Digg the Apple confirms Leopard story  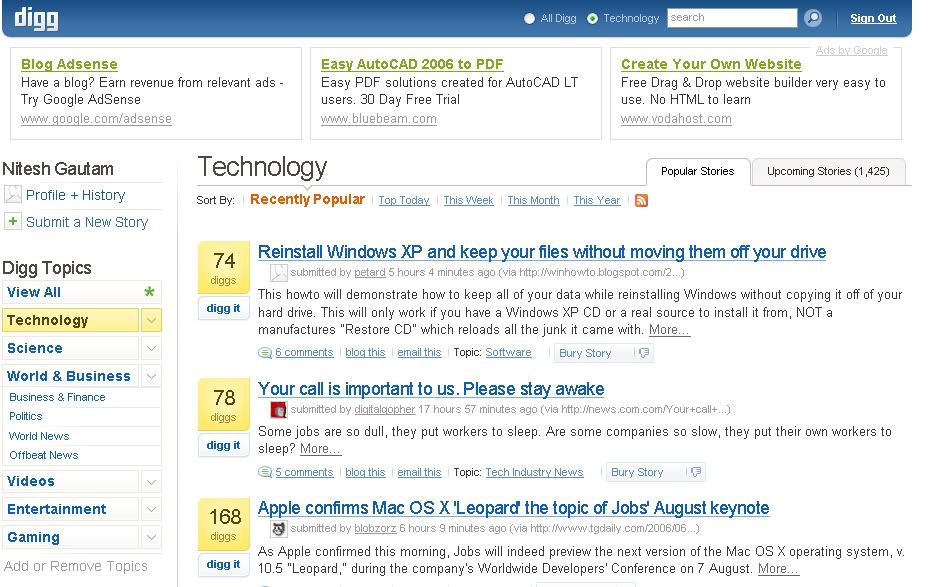click(x=223, y=565)
